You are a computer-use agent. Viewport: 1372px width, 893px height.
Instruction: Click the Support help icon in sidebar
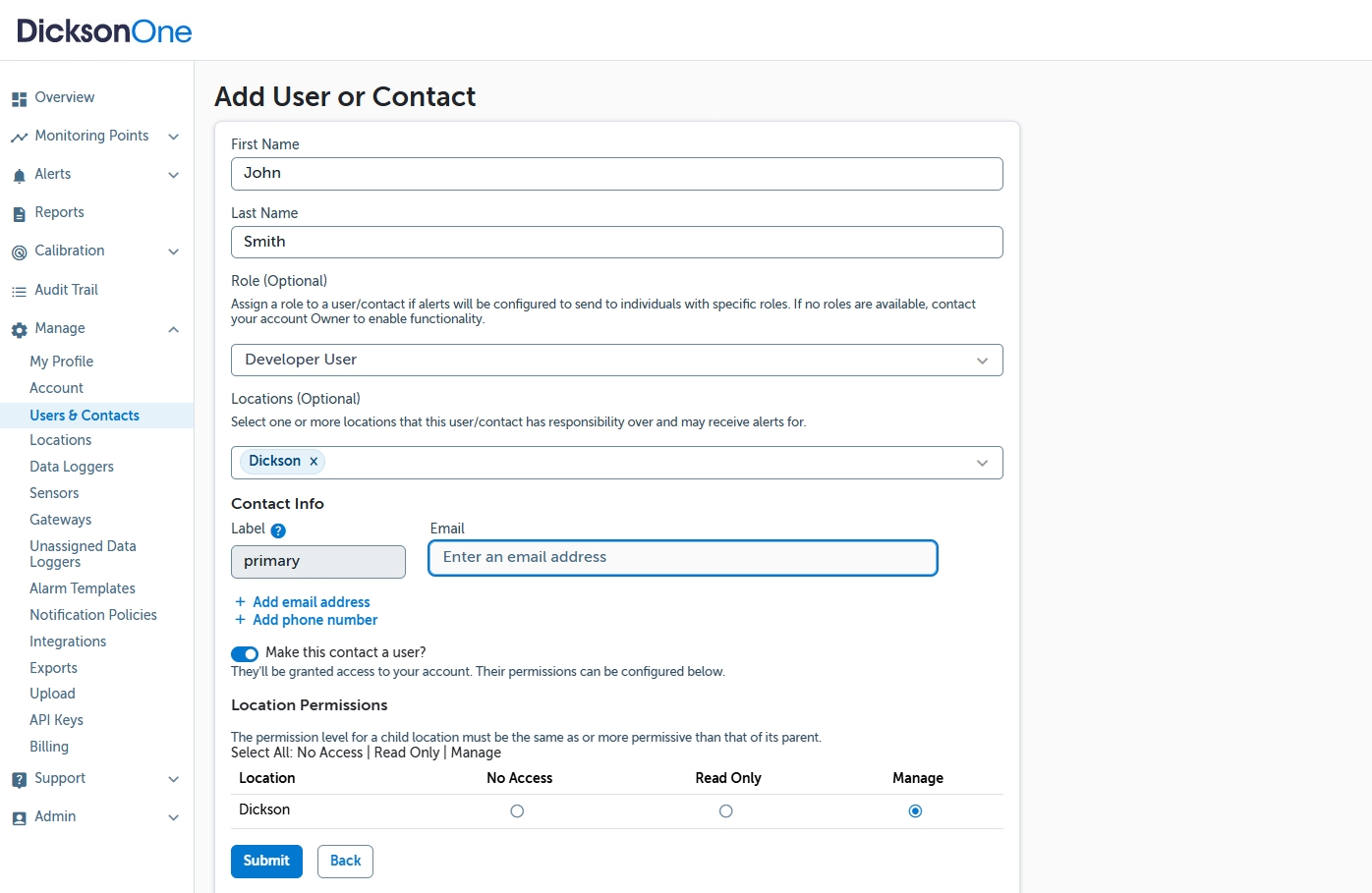click(19, 780)
